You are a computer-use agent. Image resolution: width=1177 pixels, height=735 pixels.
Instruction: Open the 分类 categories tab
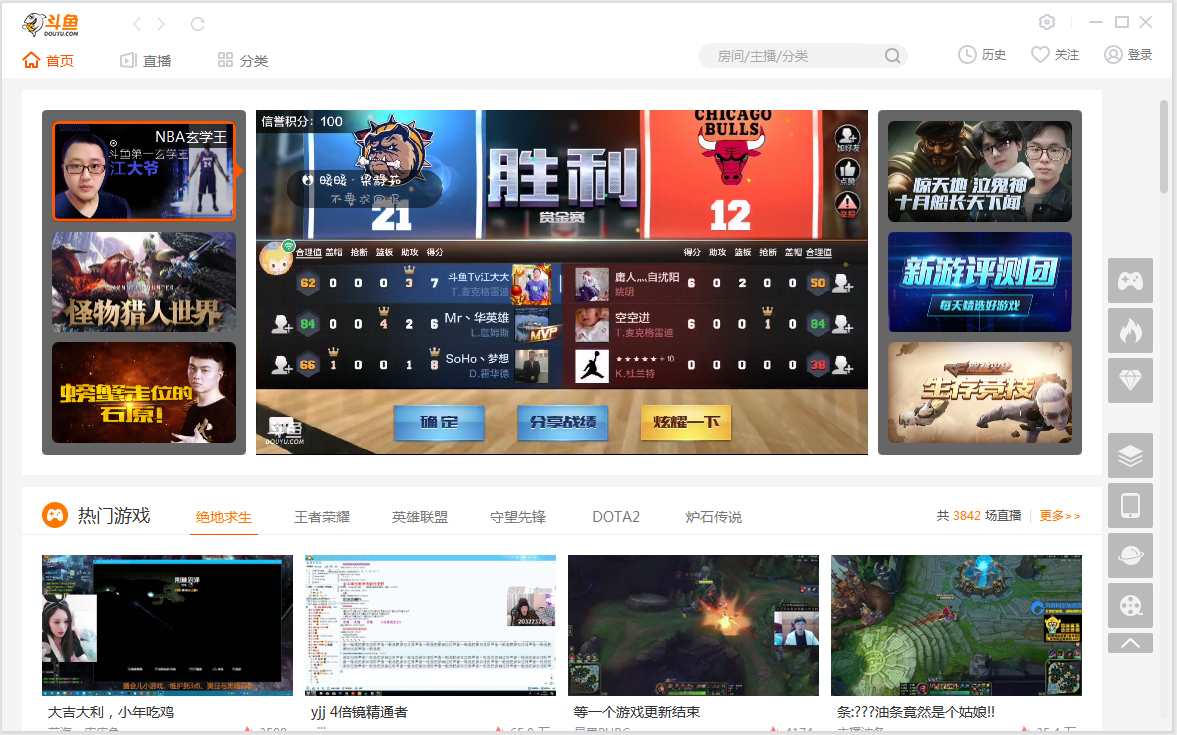243,60
